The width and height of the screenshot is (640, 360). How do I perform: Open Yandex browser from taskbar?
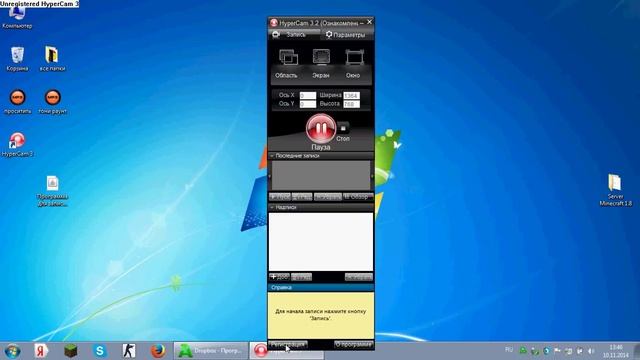(41, 351)
